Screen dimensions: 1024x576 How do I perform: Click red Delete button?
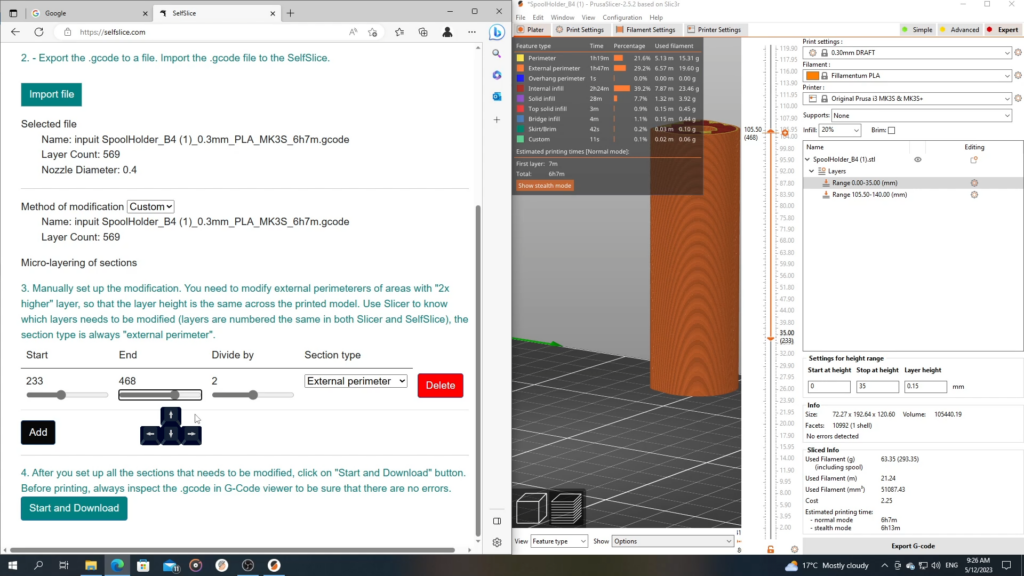click(440, 385)
